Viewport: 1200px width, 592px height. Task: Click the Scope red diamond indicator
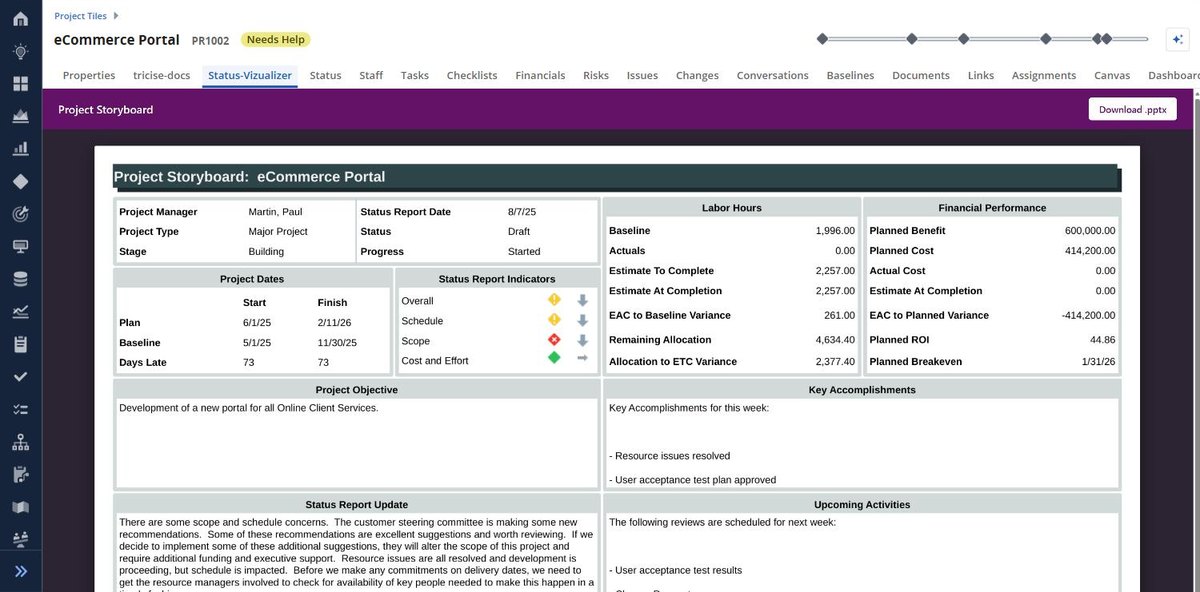(x=554, y=340)
